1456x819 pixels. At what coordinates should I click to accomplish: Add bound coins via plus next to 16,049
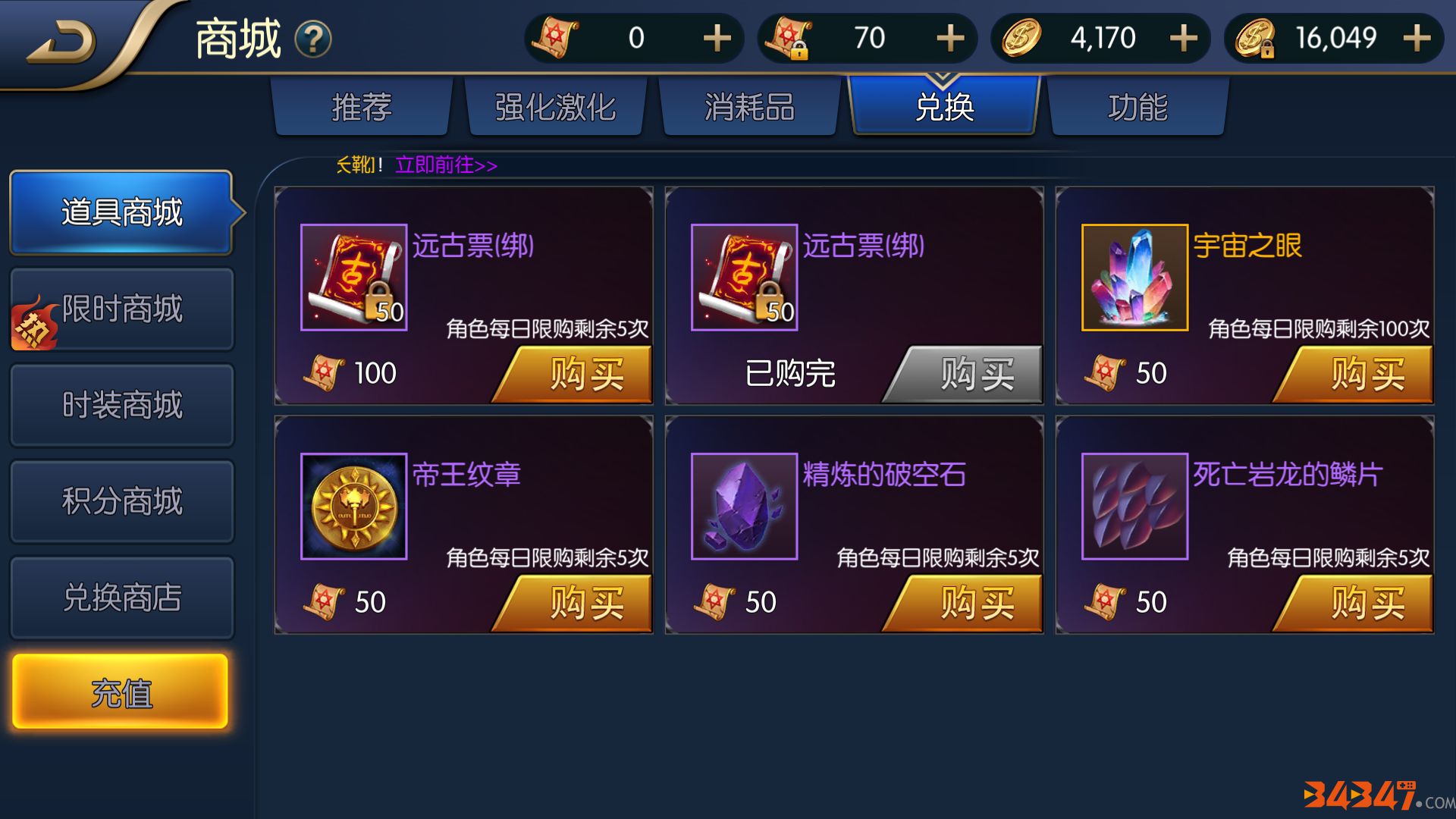pos(1417,38)
